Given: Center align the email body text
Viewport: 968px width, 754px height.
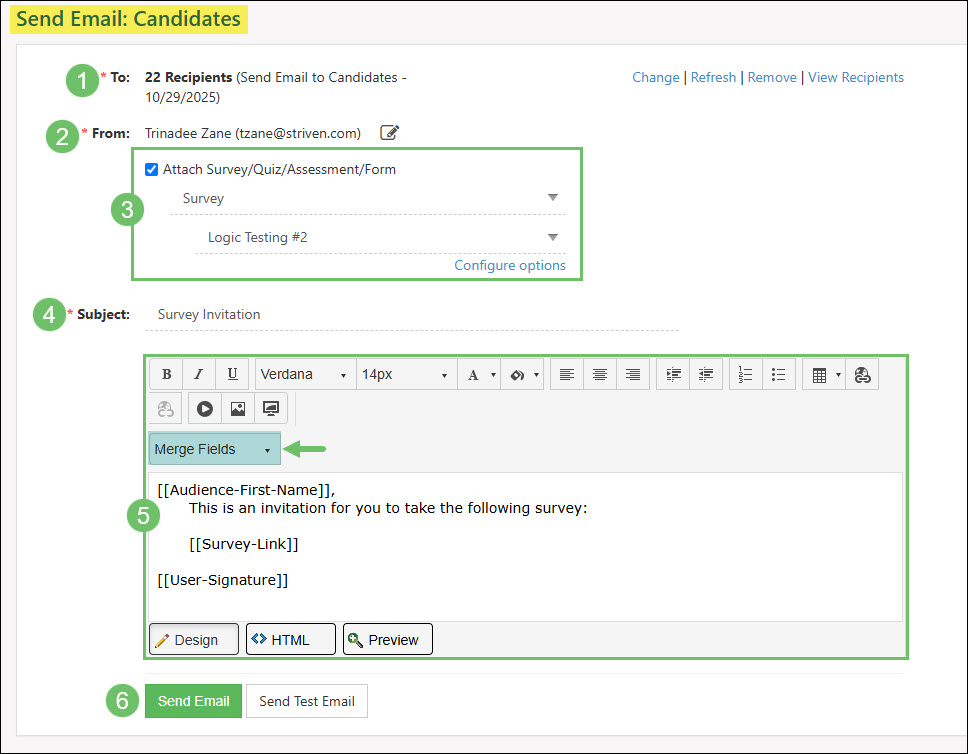Looking at the screenshot, I should (x=599, y=373).
